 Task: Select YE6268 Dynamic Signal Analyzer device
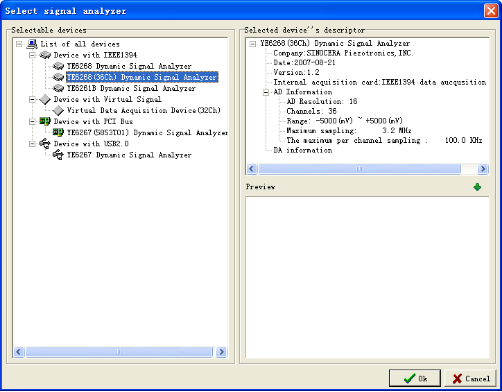[x=129, y=66]
